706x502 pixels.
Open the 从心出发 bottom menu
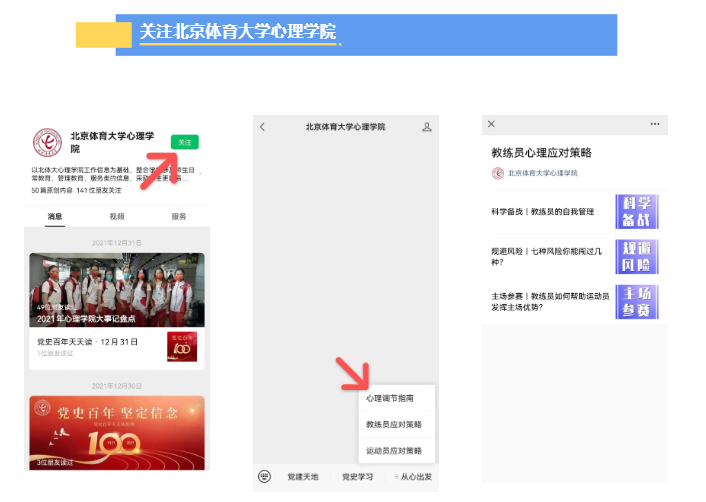click(413, 477)
